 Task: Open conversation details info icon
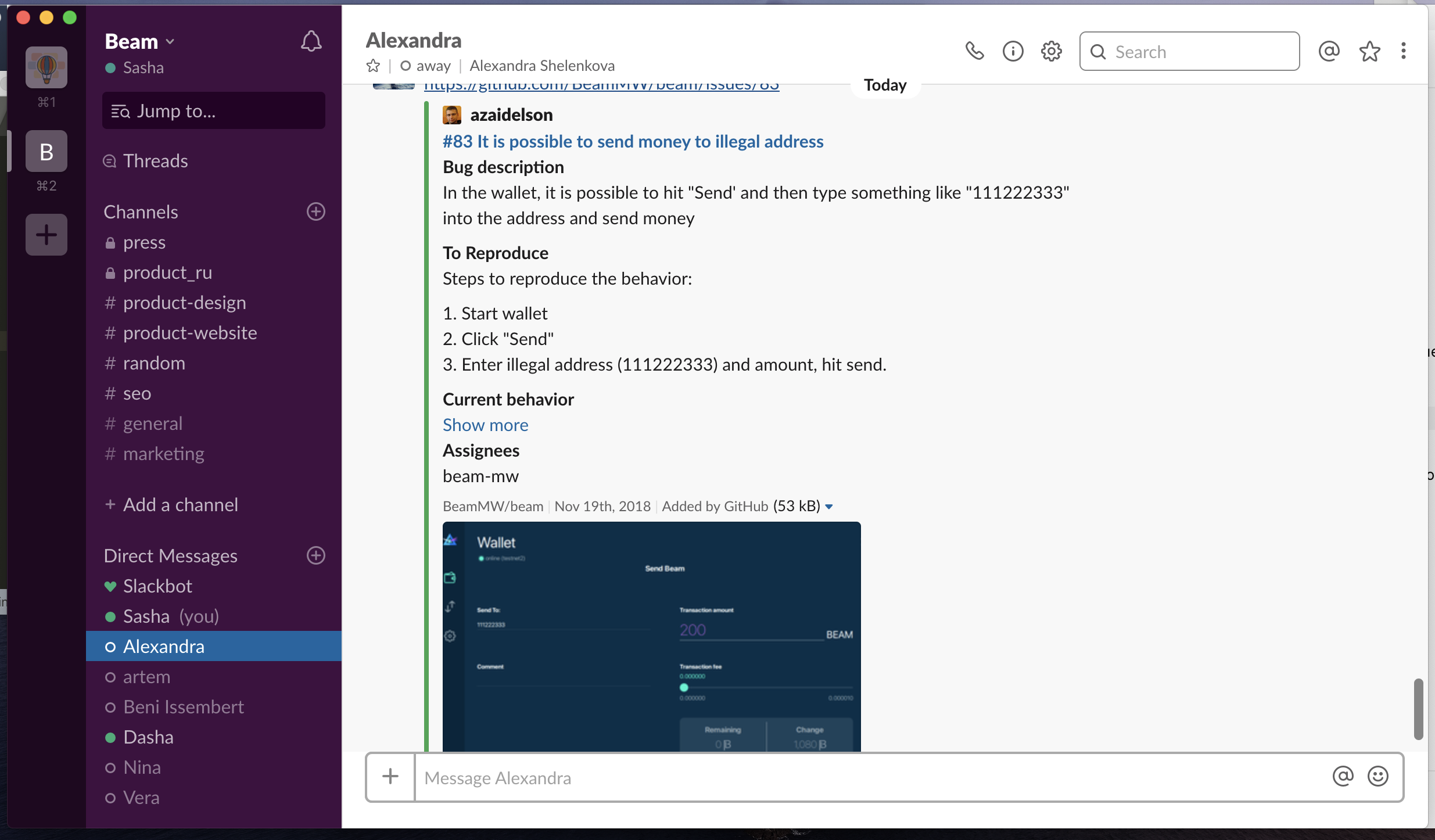1013,51
